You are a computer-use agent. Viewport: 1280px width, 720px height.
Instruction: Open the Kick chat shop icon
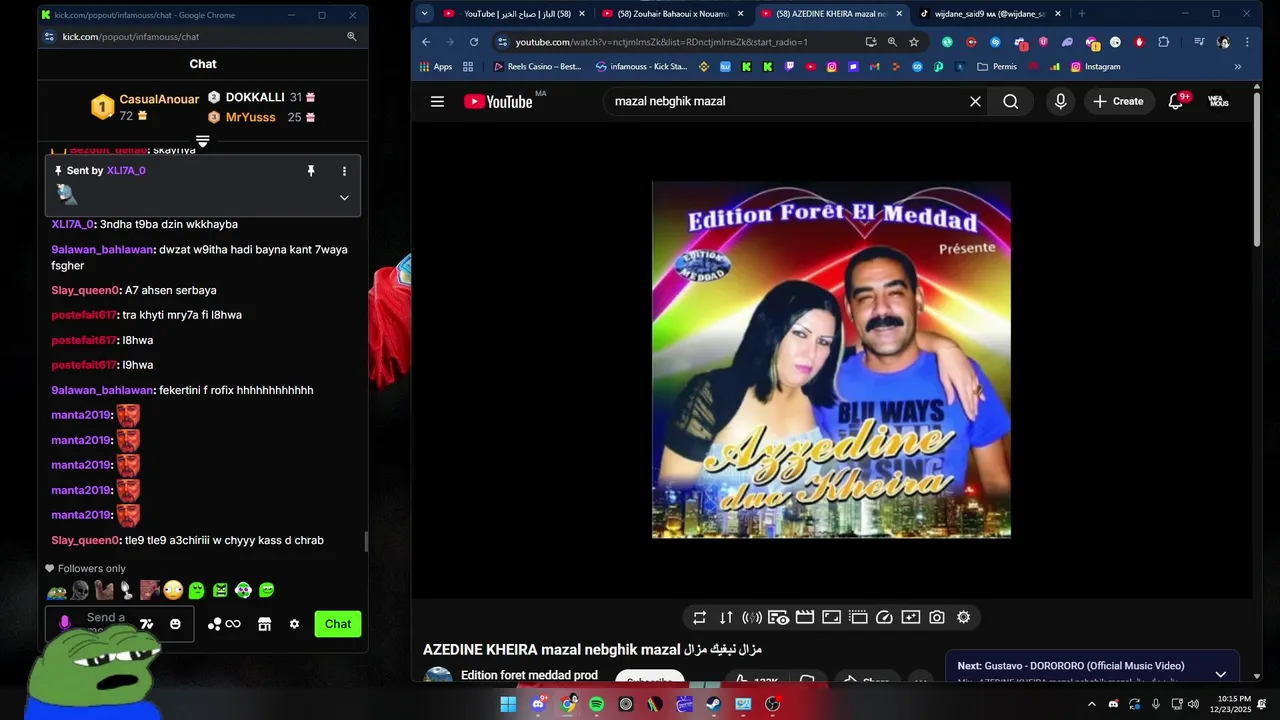tap(265, 624)
